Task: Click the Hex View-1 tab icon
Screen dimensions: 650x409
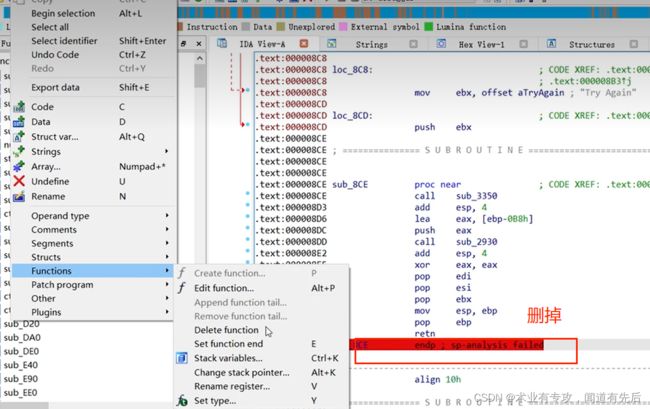Action: pos(441,44)
